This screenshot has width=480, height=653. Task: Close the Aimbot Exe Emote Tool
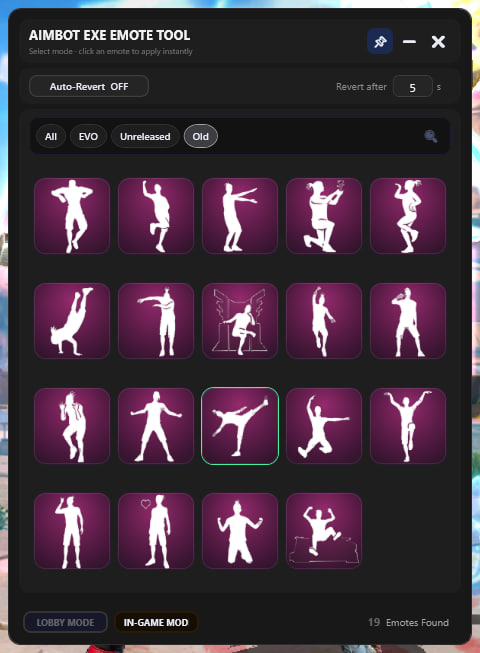(438, 42)
